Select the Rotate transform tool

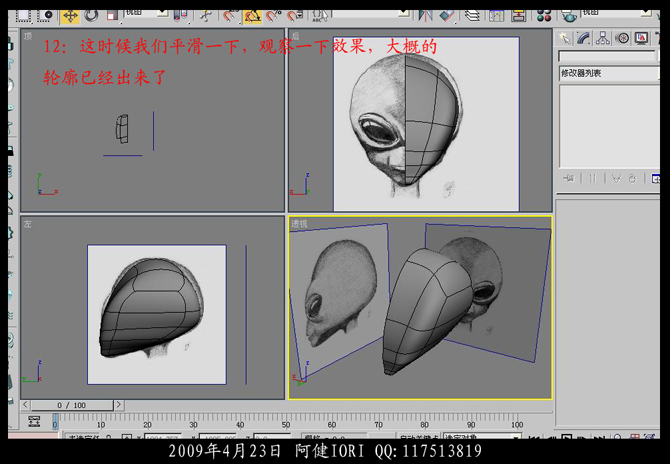tap(92, 16)
